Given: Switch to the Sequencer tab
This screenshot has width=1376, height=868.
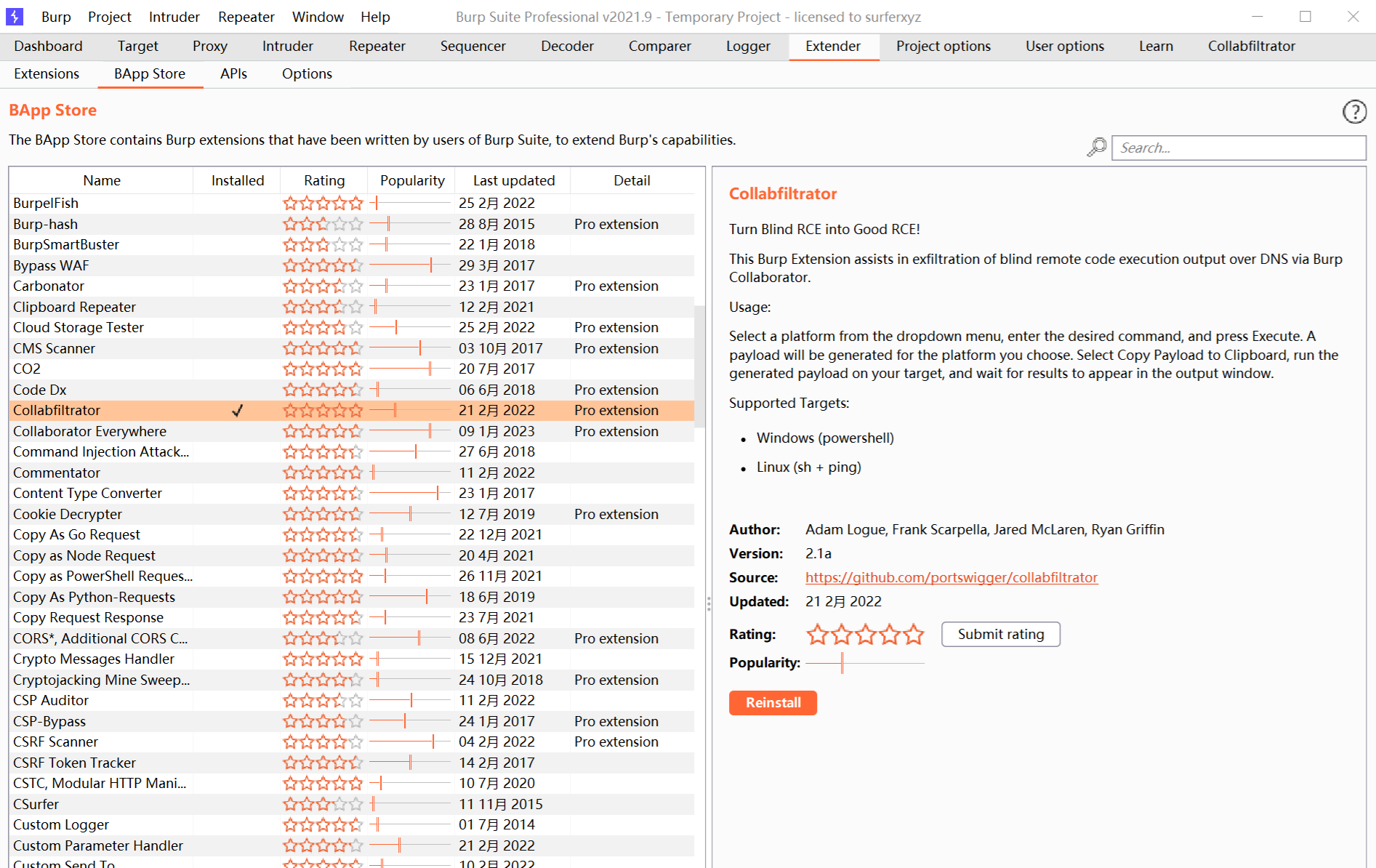Looking at the screenshot, I should point(472,47).
